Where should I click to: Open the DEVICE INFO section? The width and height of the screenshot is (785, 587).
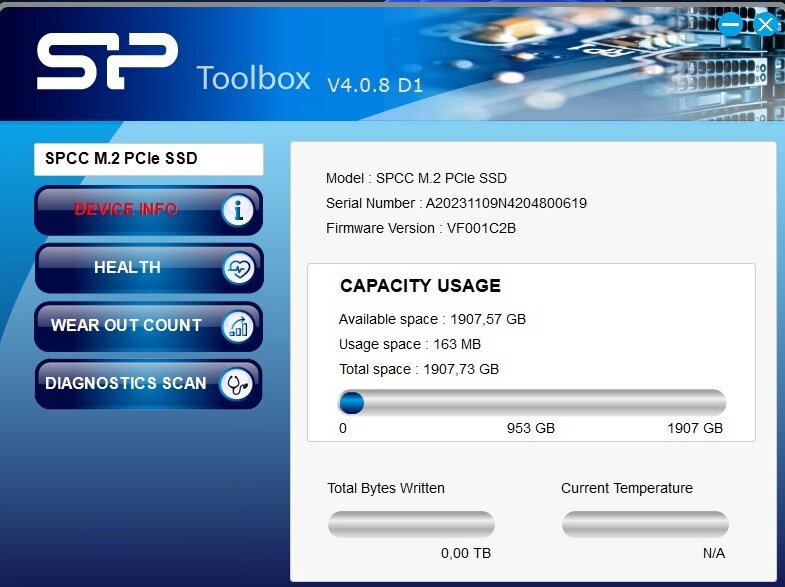(149, 210)
